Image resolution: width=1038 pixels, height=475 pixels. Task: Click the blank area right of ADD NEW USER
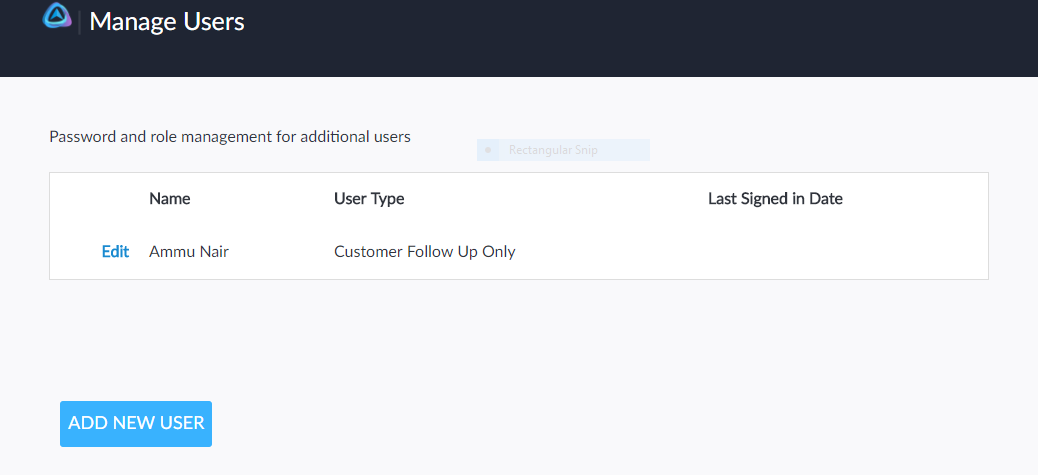point(600,424)
